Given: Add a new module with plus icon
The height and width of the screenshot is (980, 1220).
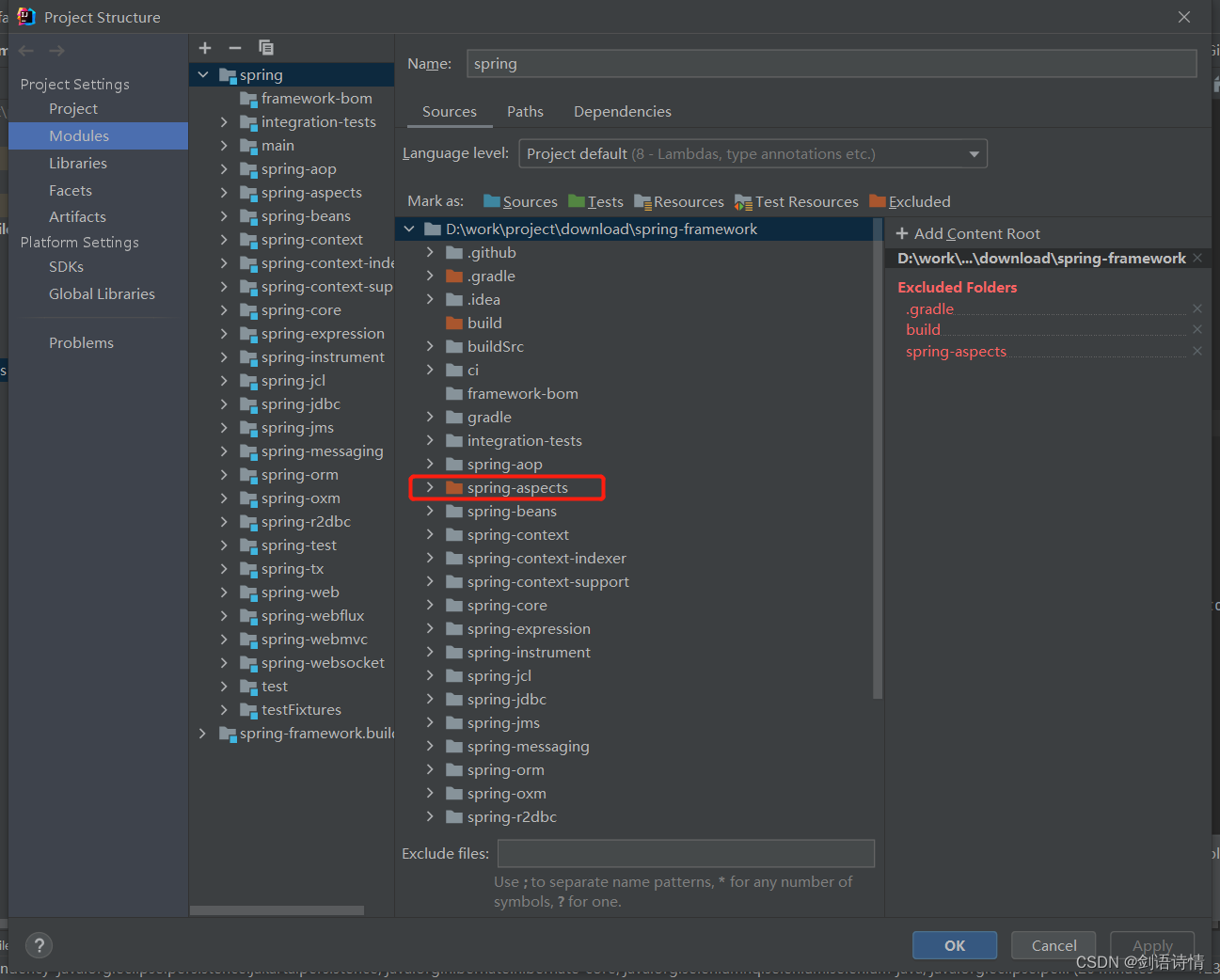Looking at the screenshot, I should (x=205, y=48).
